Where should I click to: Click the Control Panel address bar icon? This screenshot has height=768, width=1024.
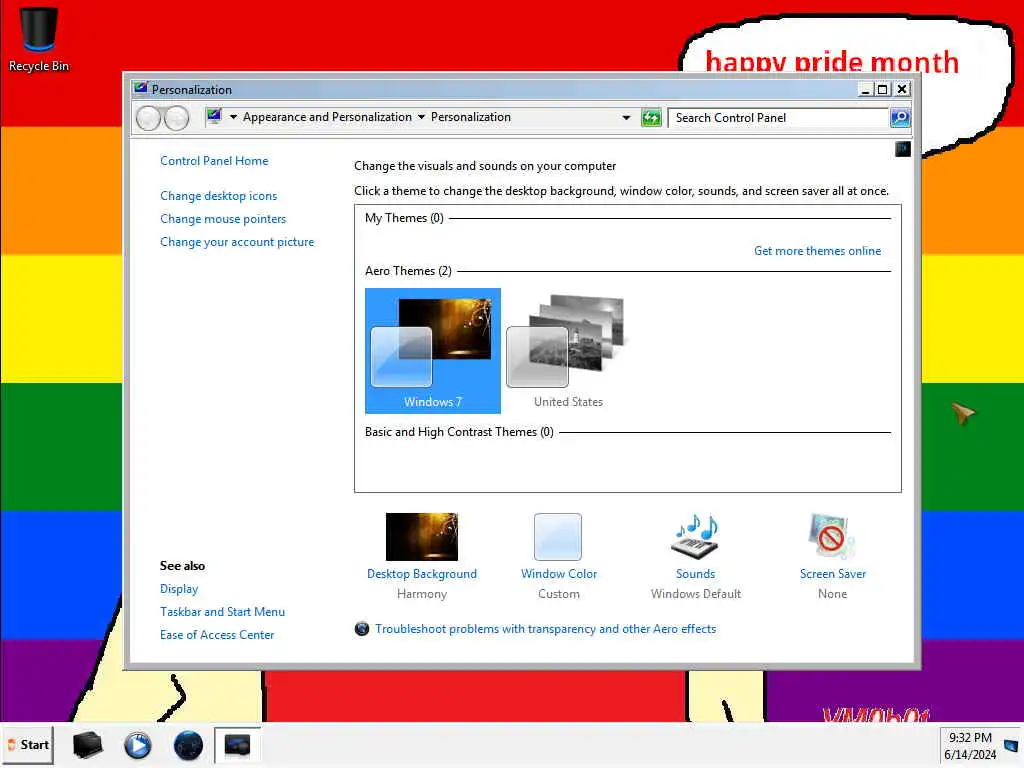click(214, 117)
